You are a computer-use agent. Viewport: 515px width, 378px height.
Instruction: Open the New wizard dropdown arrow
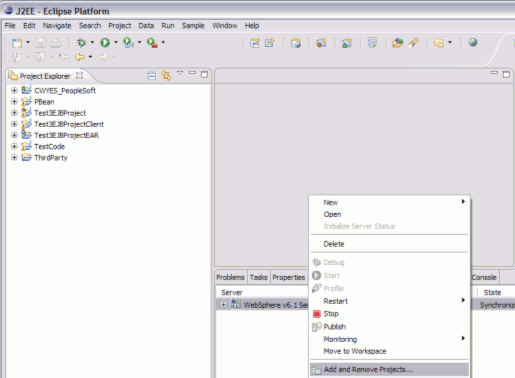(x=28, y=42)
